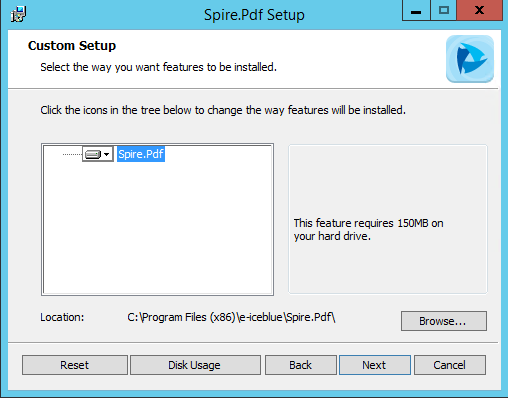
Task: Click the install location path text
Action: tap(231, 317)
